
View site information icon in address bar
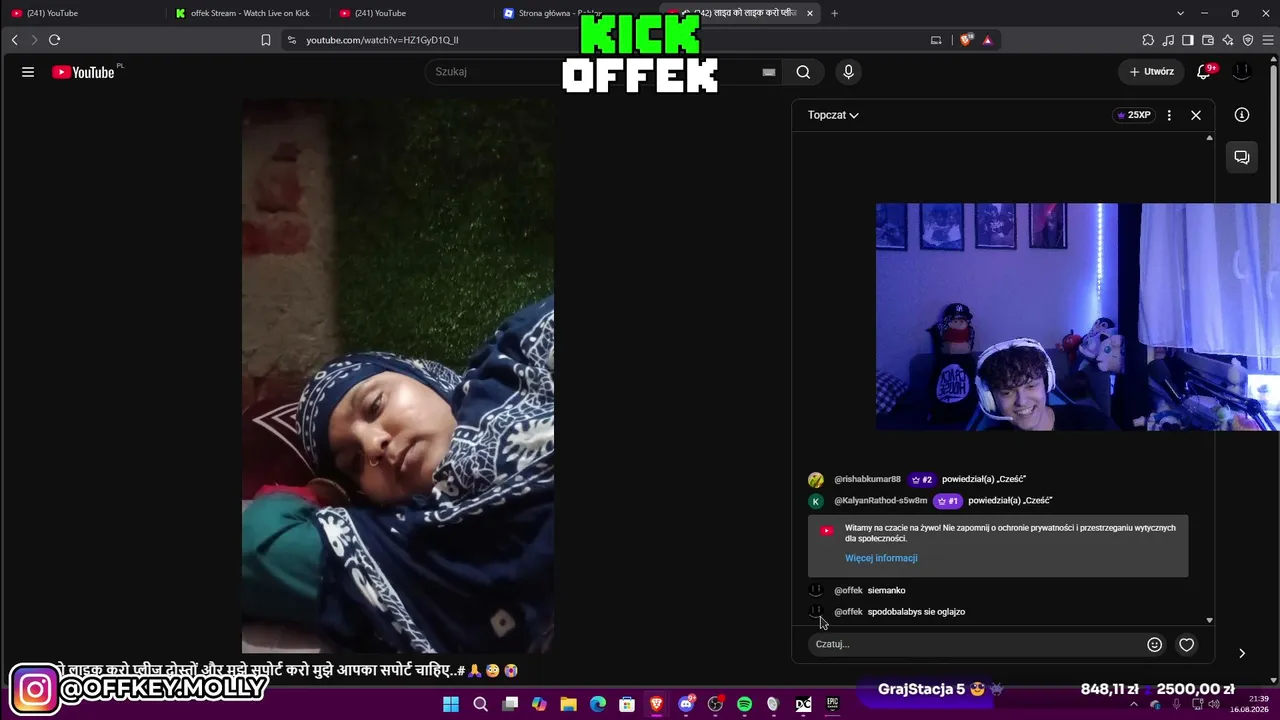click(291, 40)
